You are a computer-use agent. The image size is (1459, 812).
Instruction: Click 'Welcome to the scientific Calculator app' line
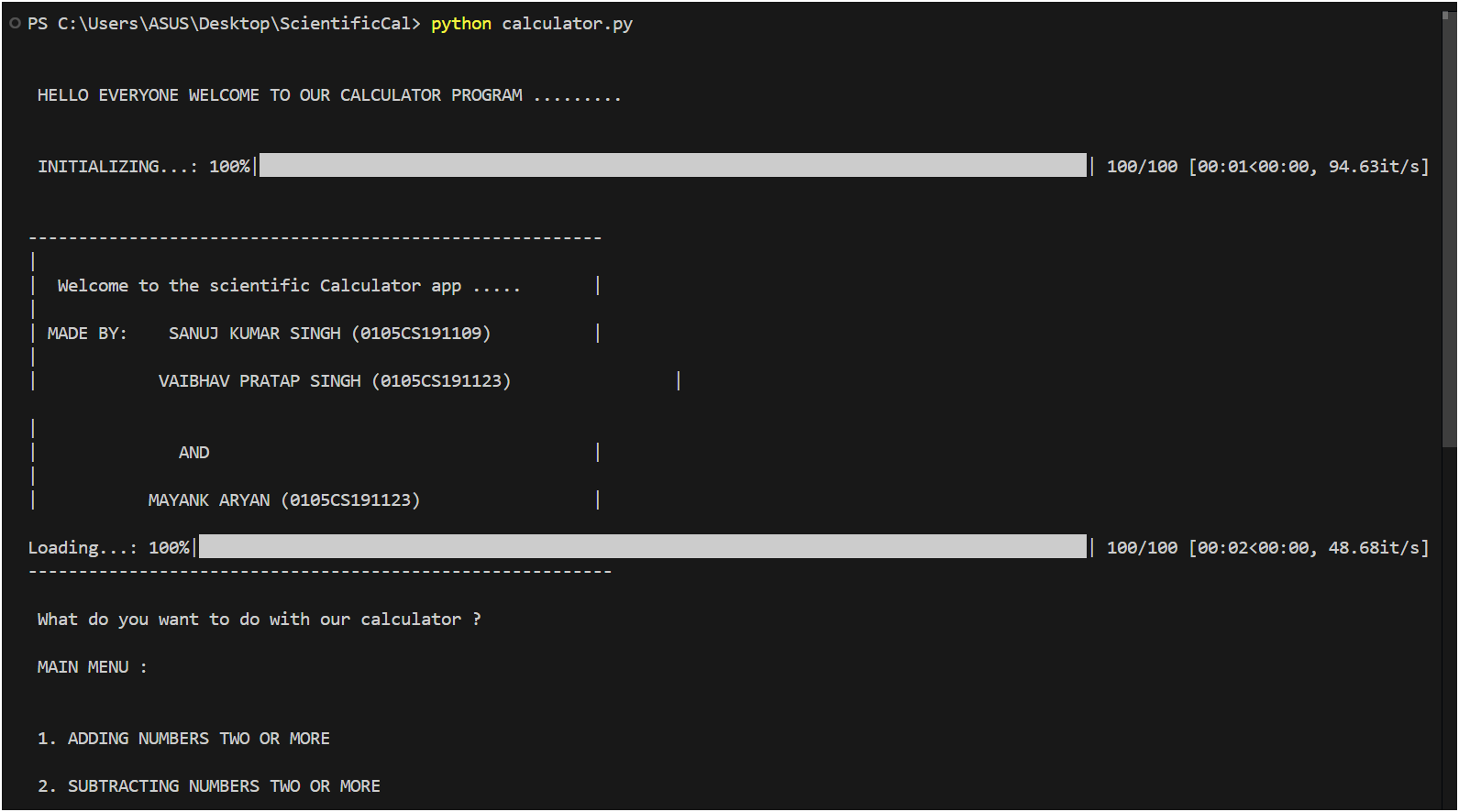289,286
